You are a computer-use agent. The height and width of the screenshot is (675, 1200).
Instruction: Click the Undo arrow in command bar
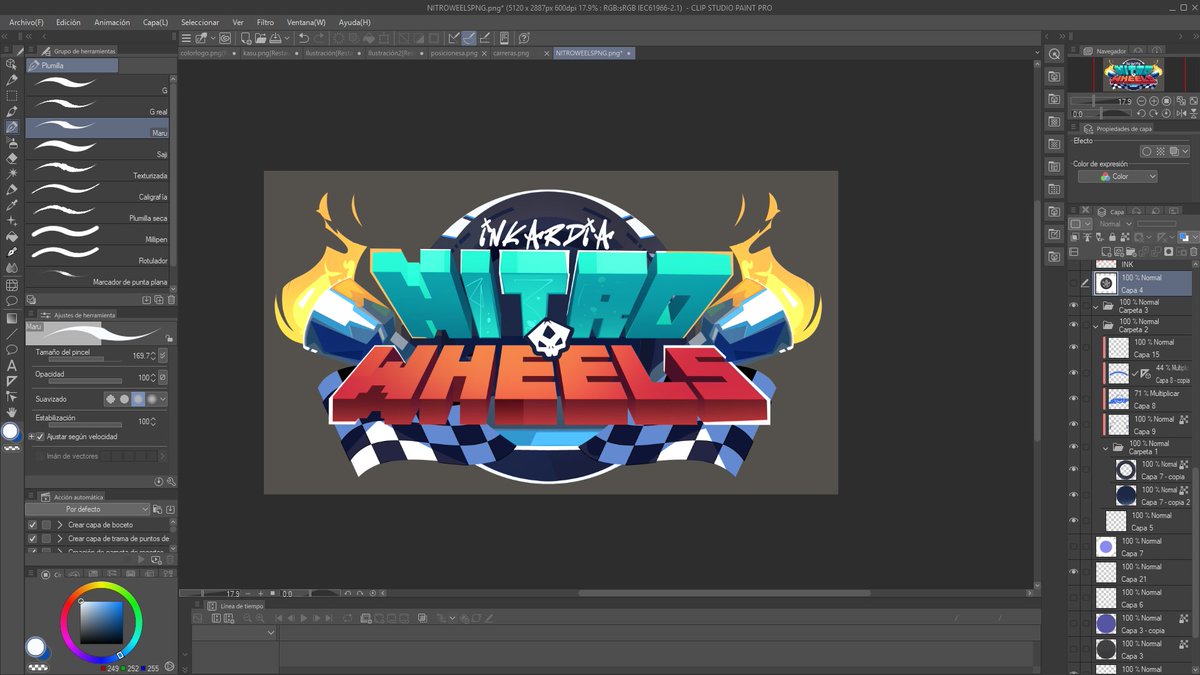pos(303,38)
